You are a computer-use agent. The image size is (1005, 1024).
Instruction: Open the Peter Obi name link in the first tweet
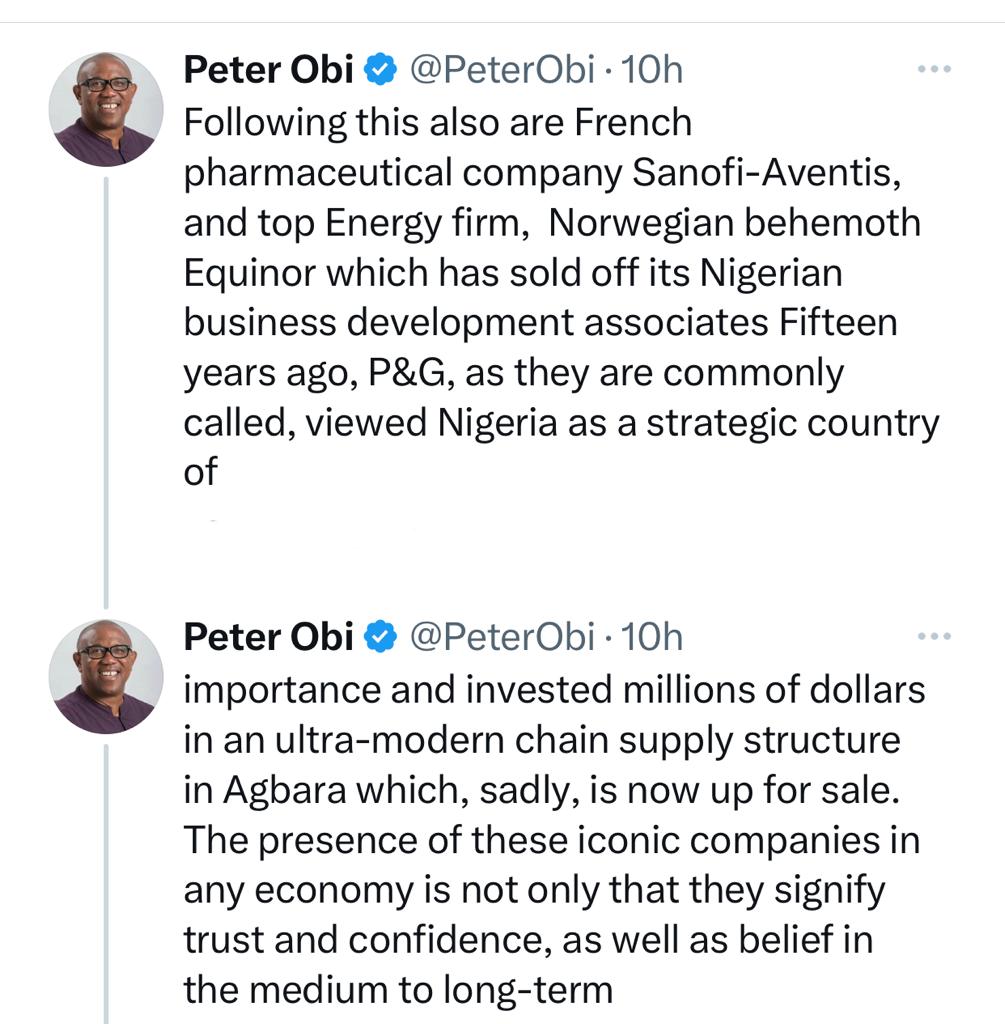[268, 70]
